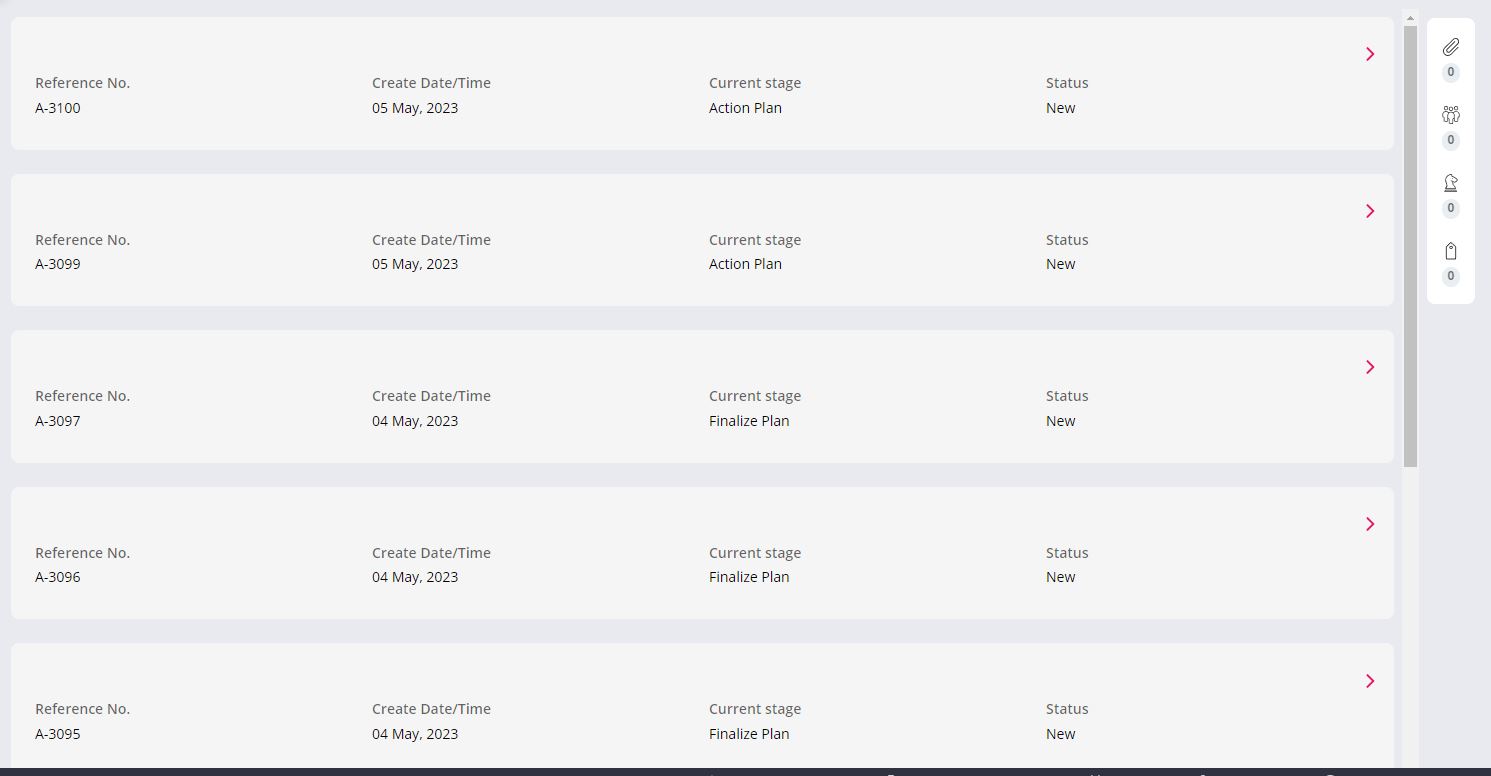
Task: Expand record A-3100 with its chevron
Action: 1370,54
